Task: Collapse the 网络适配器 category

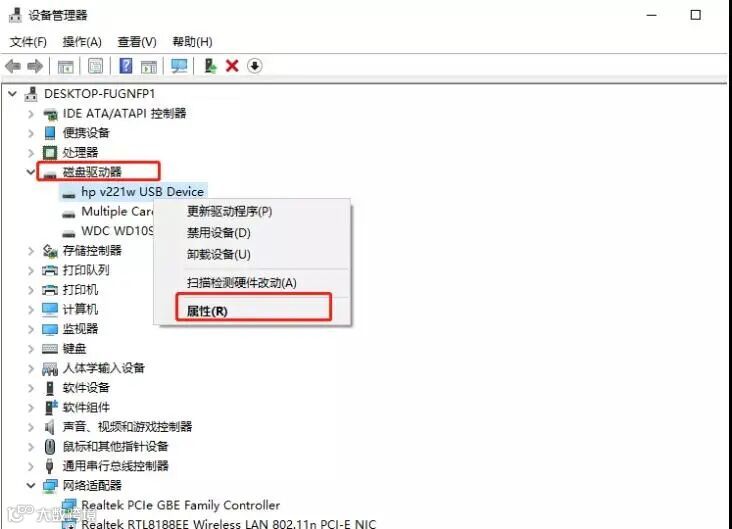Action: (x=31, y=486)
